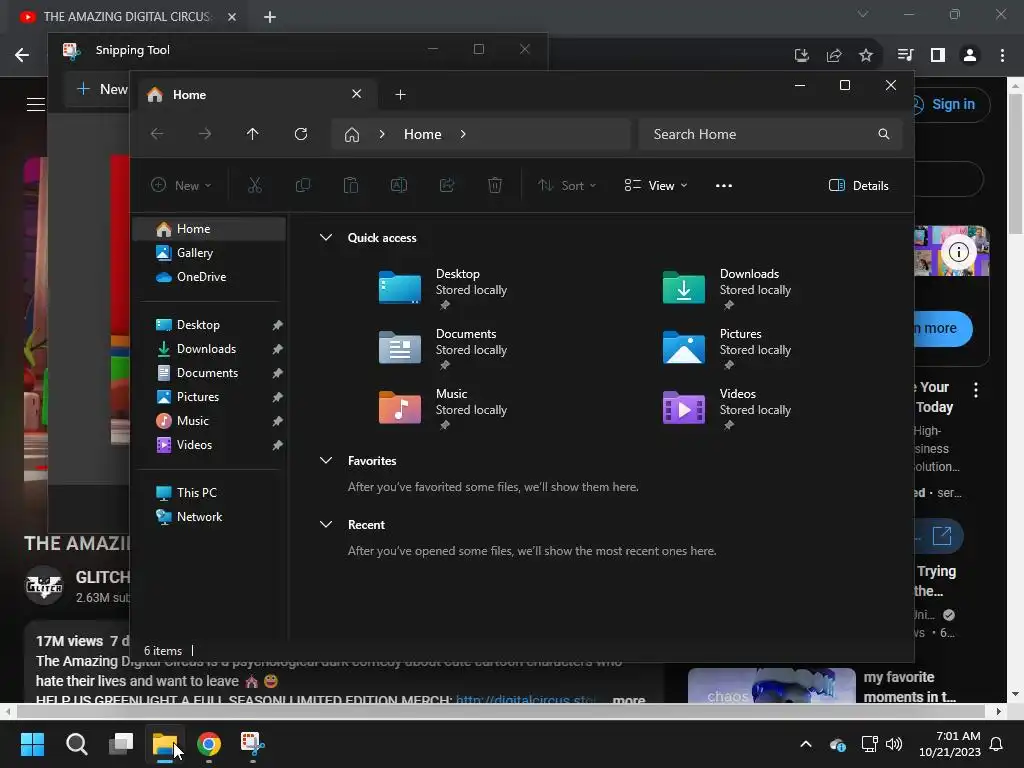Select the Home tab in File Explorer
Screen dimensions: 1024x768
click(255, 95)
